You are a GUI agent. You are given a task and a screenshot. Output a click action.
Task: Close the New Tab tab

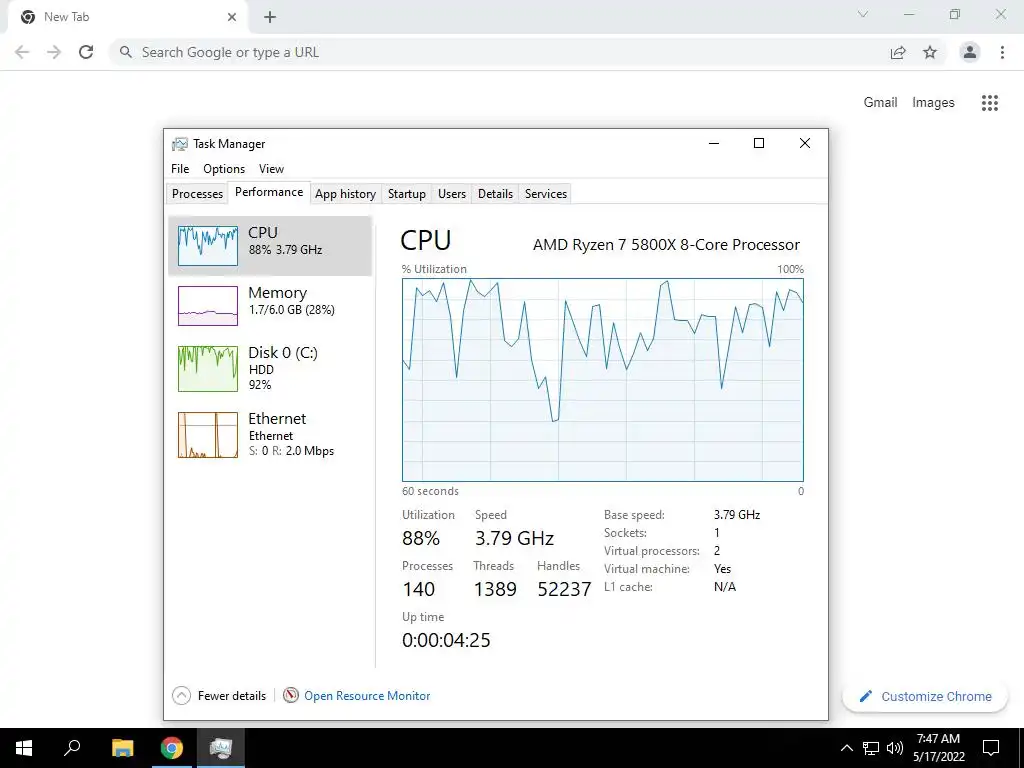click(232, 17)
